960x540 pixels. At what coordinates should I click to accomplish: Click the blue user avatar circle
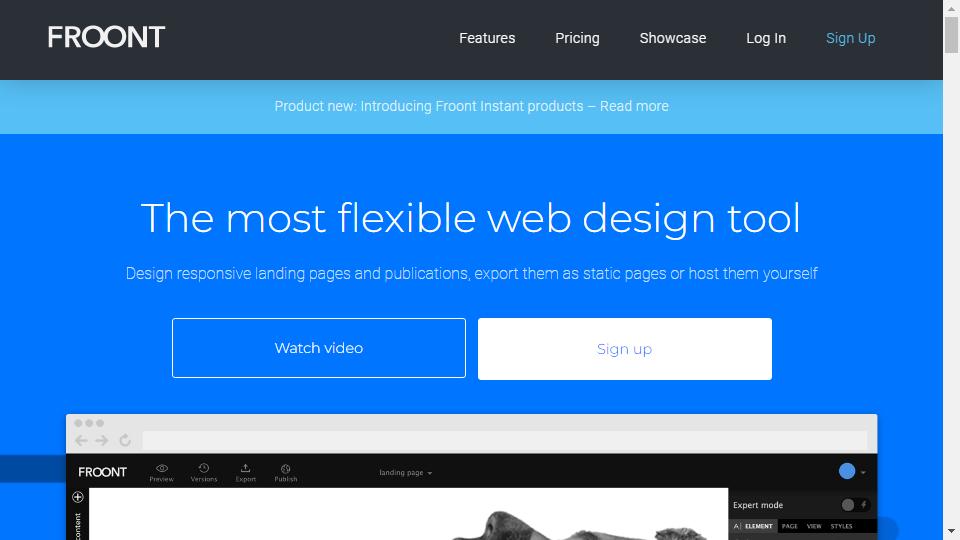(x=847, y=471)
